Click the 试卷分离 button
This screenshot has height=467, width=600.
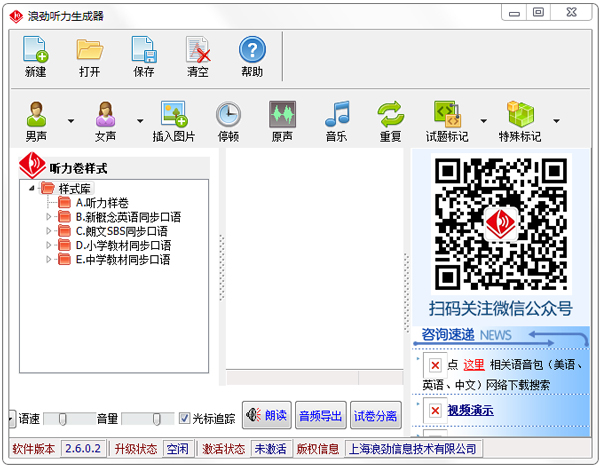coord(375,416)
